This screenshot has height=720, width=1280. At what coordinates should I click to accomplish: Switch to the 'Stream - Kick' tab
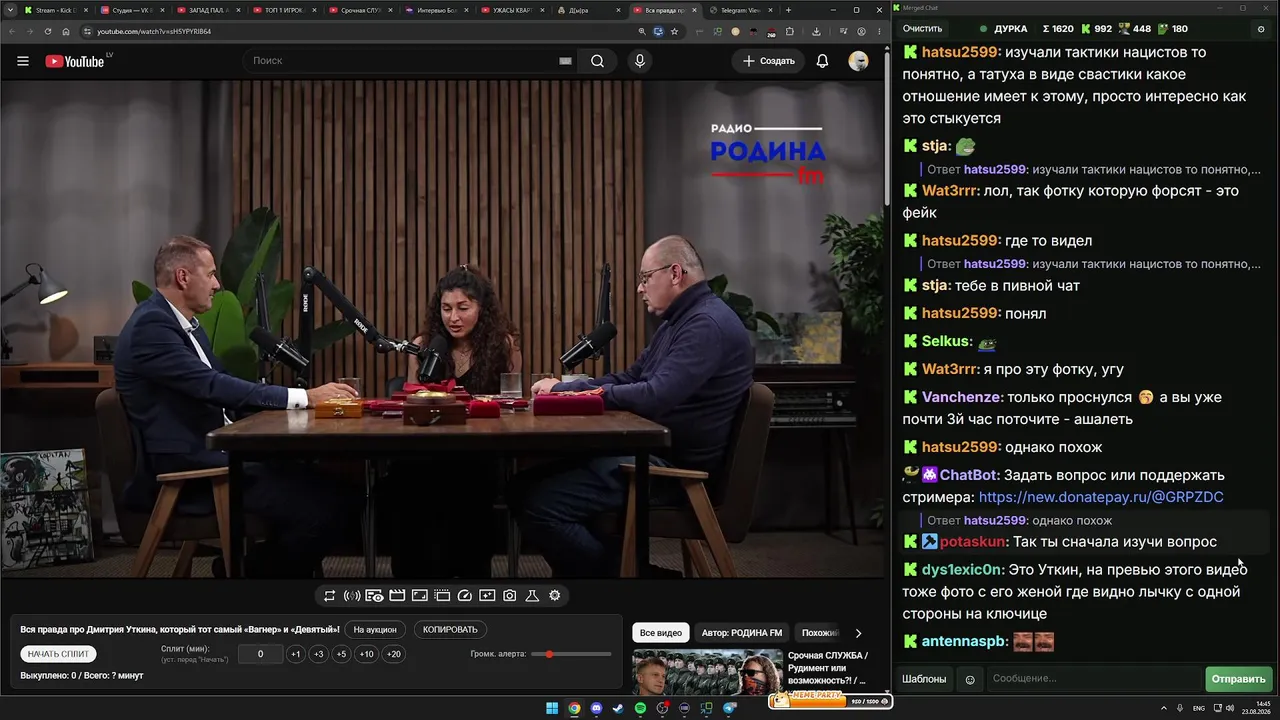pos(55,10)
